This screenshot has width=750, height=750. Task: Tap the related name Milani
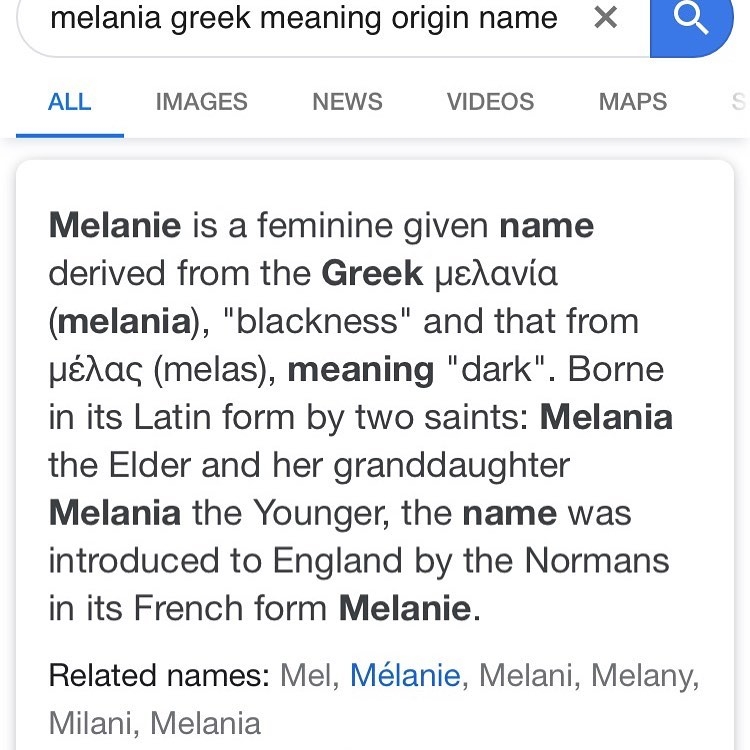[90, 723]
